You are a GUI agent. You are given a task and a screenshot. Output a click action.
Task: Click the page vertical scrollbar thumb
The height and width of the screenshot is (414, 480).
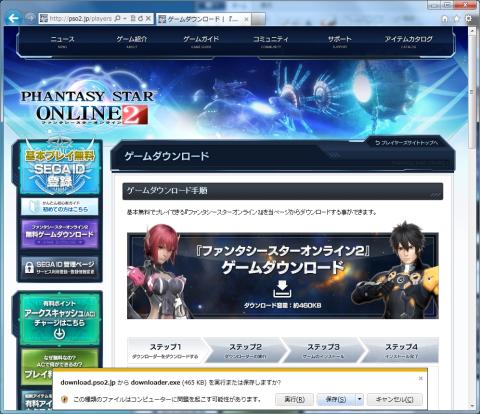click(472, 92)
